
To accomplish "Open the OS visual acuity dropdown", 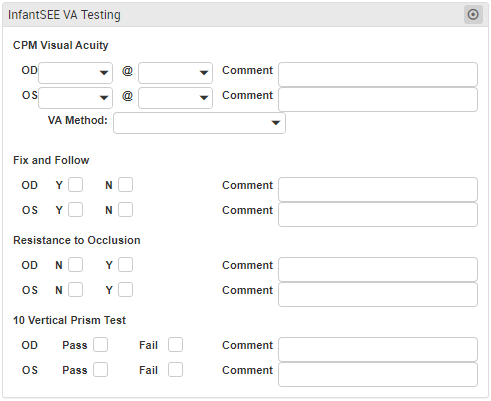I will pos(75,98).
